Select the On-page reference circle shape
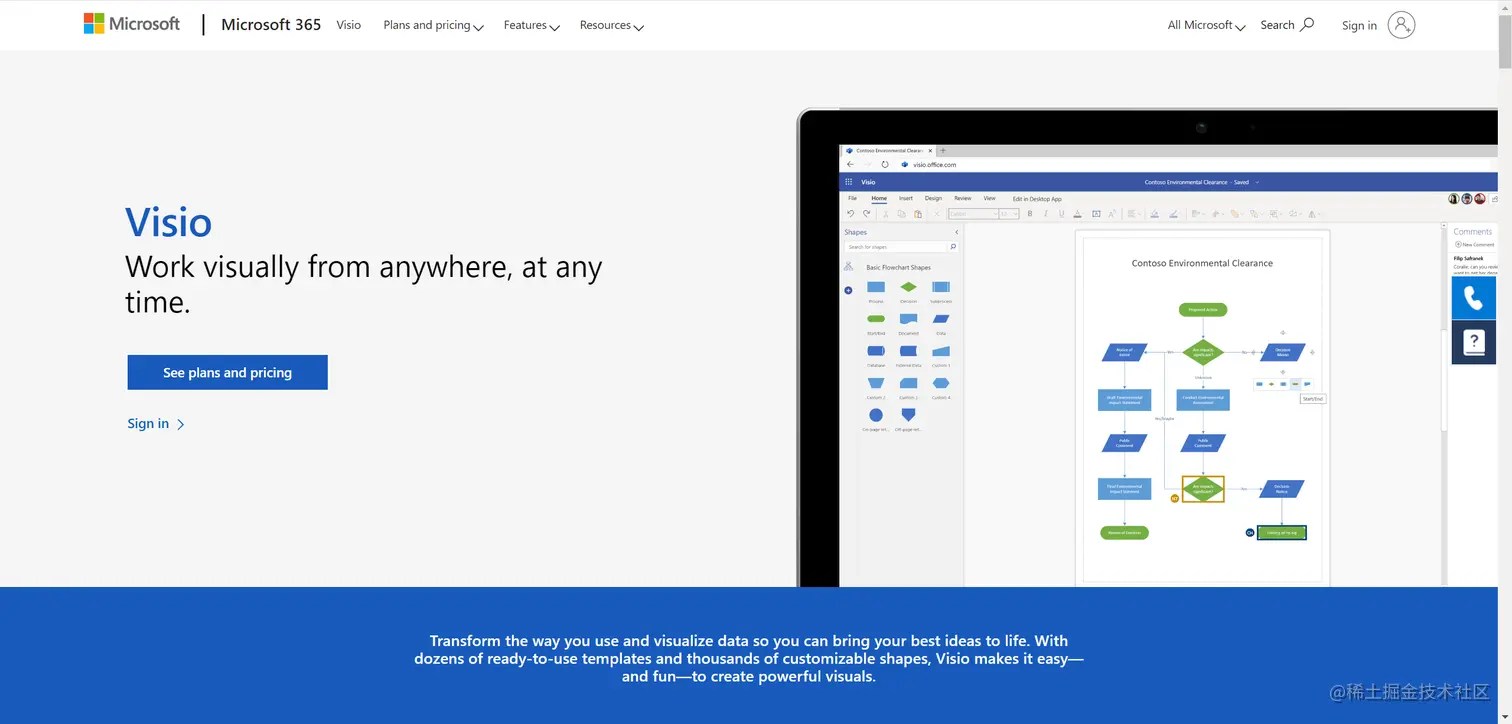This screenshot has height=724, width=1512. click(x=876, y=415)
